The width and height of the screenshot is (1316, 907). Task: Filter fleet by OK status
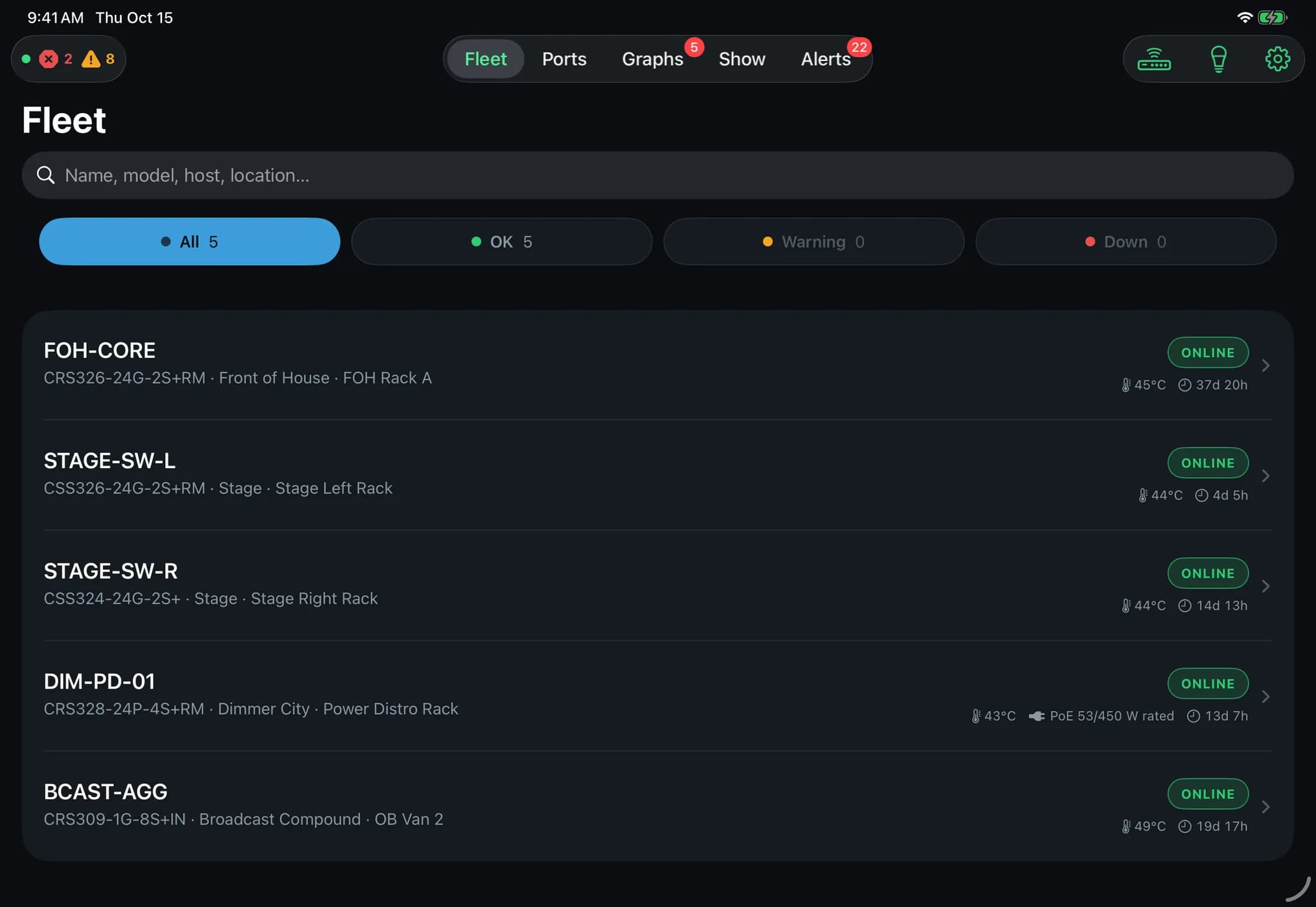pos(502,242)
